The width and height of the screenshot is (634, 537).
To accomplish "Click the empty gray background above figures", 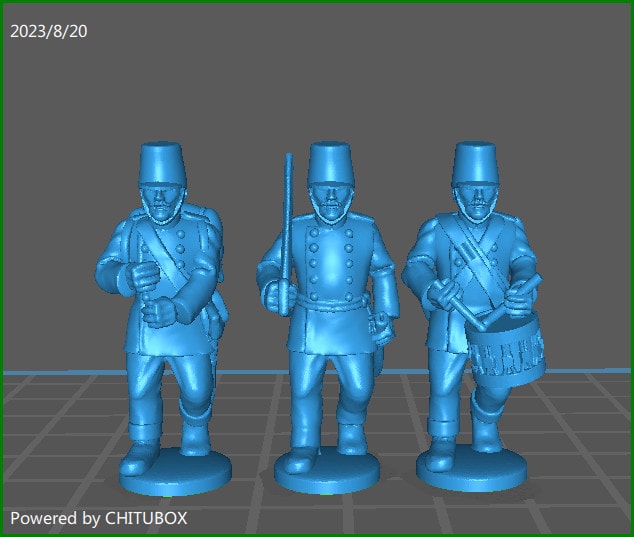I will 320,70.
